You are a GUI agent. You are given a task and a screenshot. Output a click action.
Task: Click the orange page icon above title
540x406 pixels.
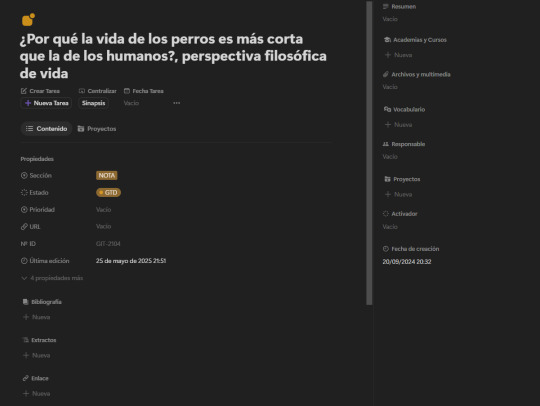pos(28,20)
